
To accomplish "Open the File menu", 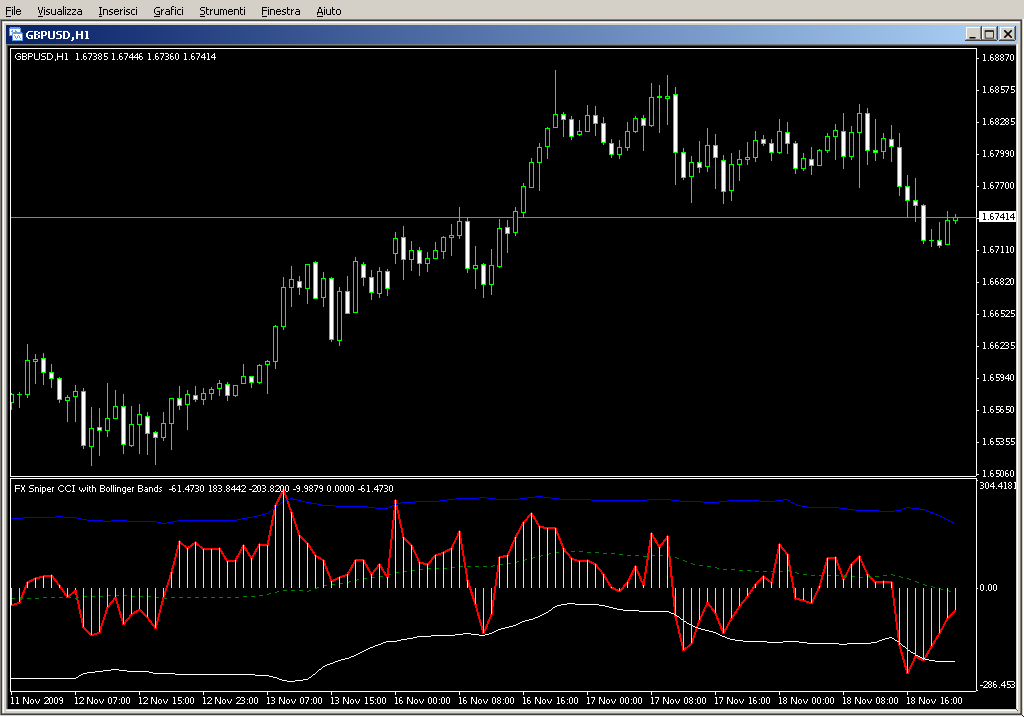I will coord(13,11).
